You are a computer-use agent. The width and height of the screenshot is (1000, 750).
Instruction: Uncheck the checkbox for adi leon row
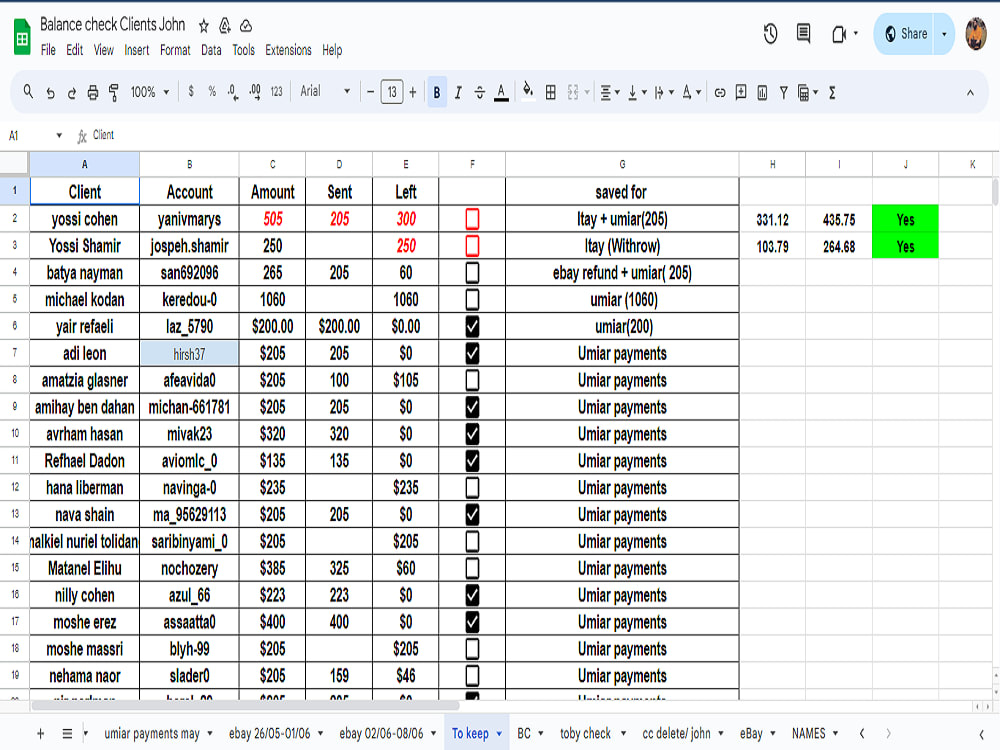click(472, 353)
